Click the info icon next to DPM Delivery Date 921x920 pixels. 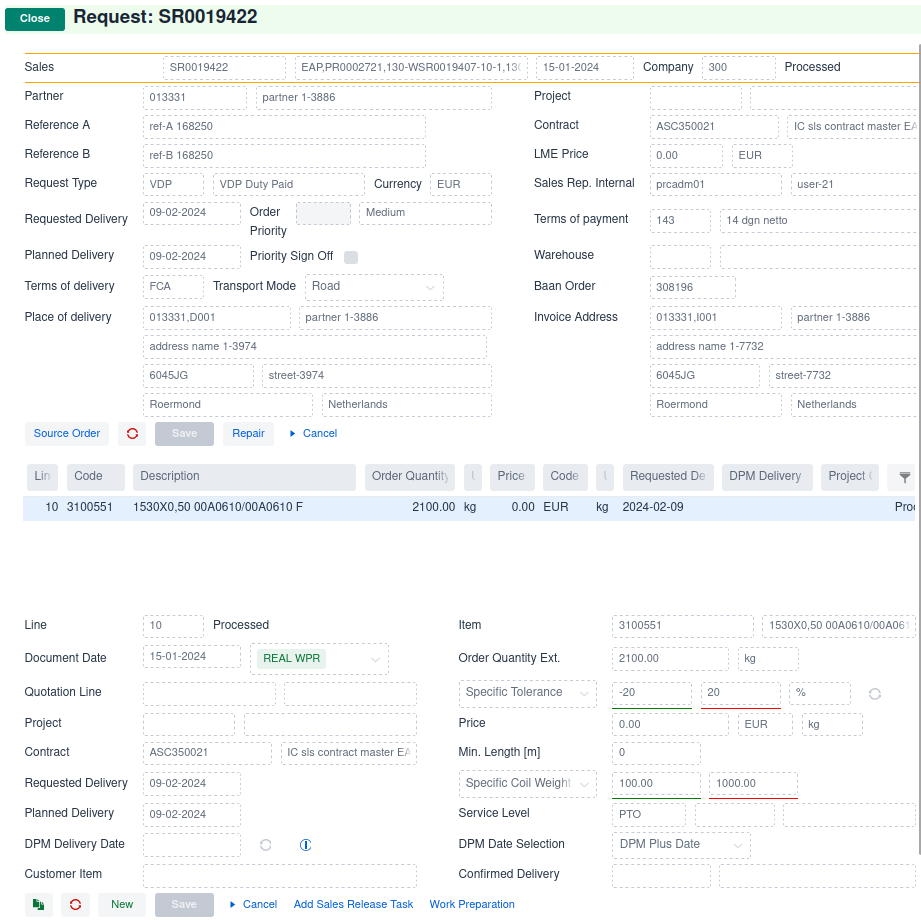click(x=305, y=845)
